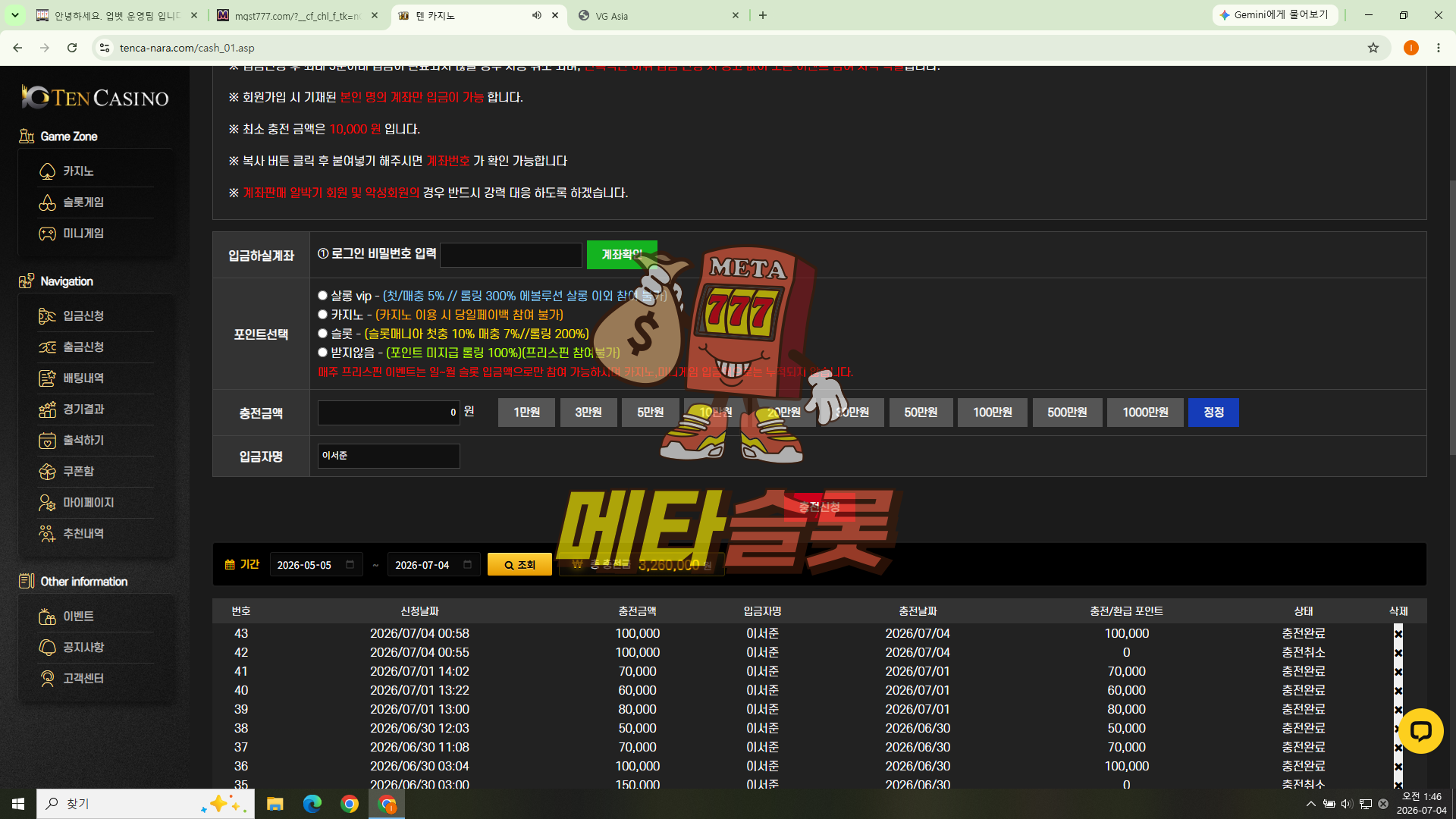Click the taskbar search box
The height and width of the screenshot is (819, 1456).
tap(146, 804)
